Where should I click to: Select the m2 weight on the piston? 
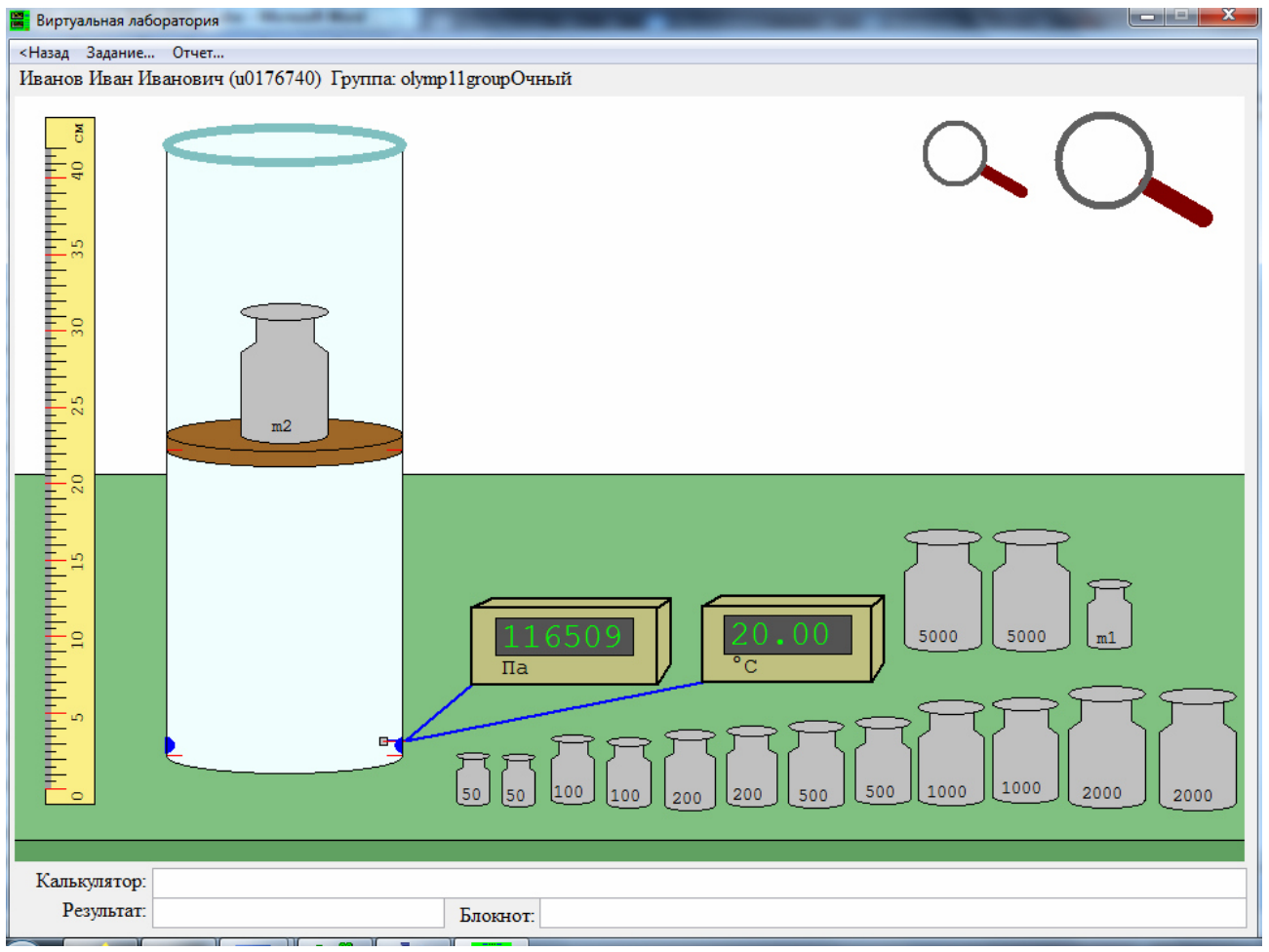(x=284, y=374)
